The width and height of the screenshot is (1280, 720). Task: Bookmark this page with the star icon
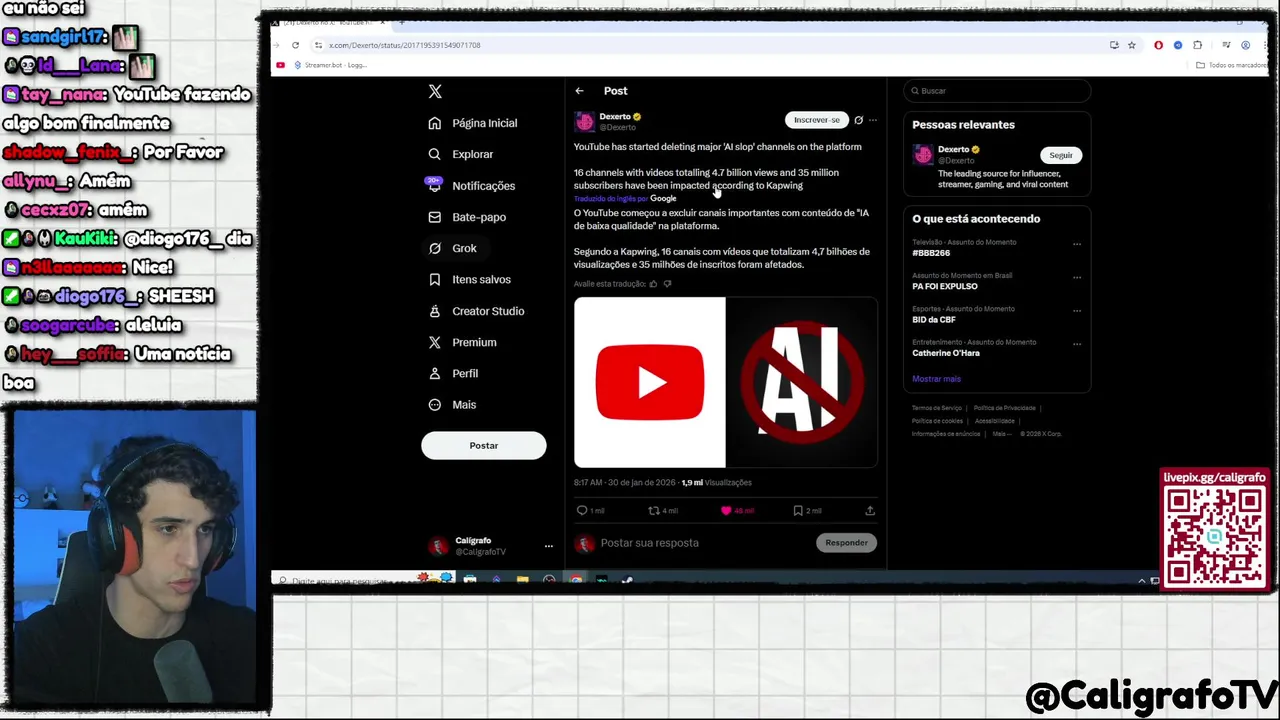point(1132,45)
